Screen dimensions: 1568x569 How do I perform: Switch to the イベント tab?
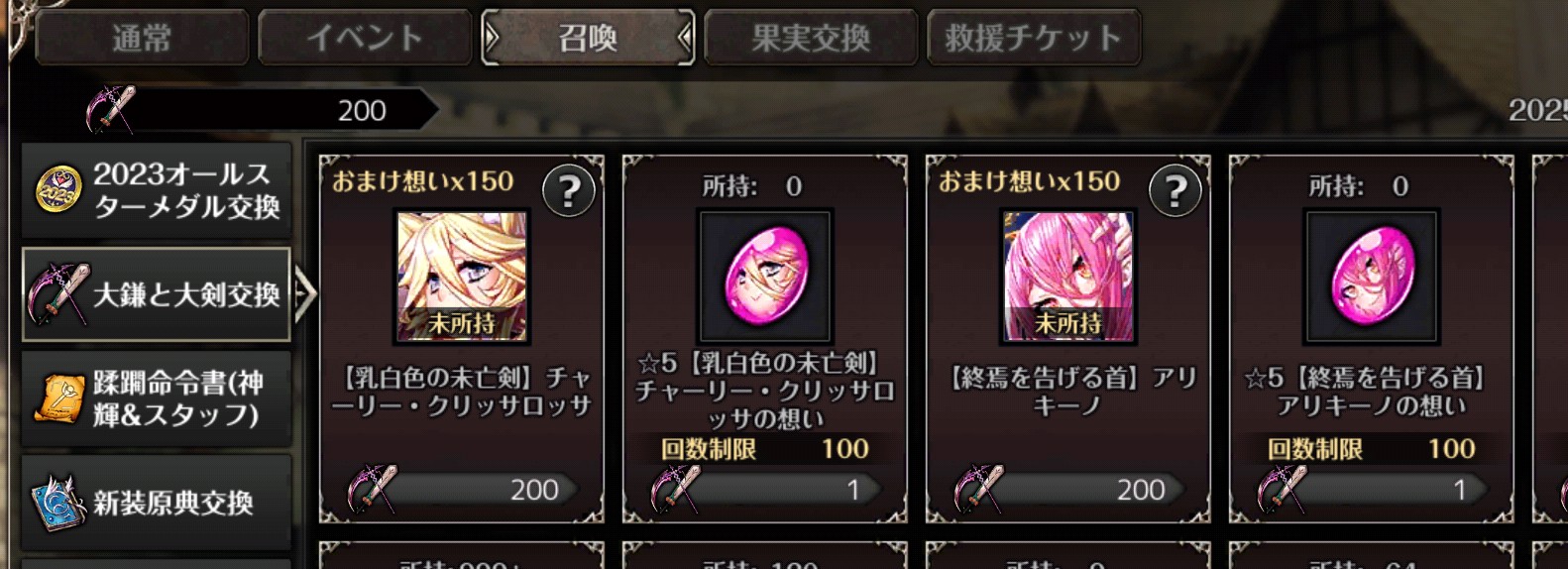[x=365, y=38]
